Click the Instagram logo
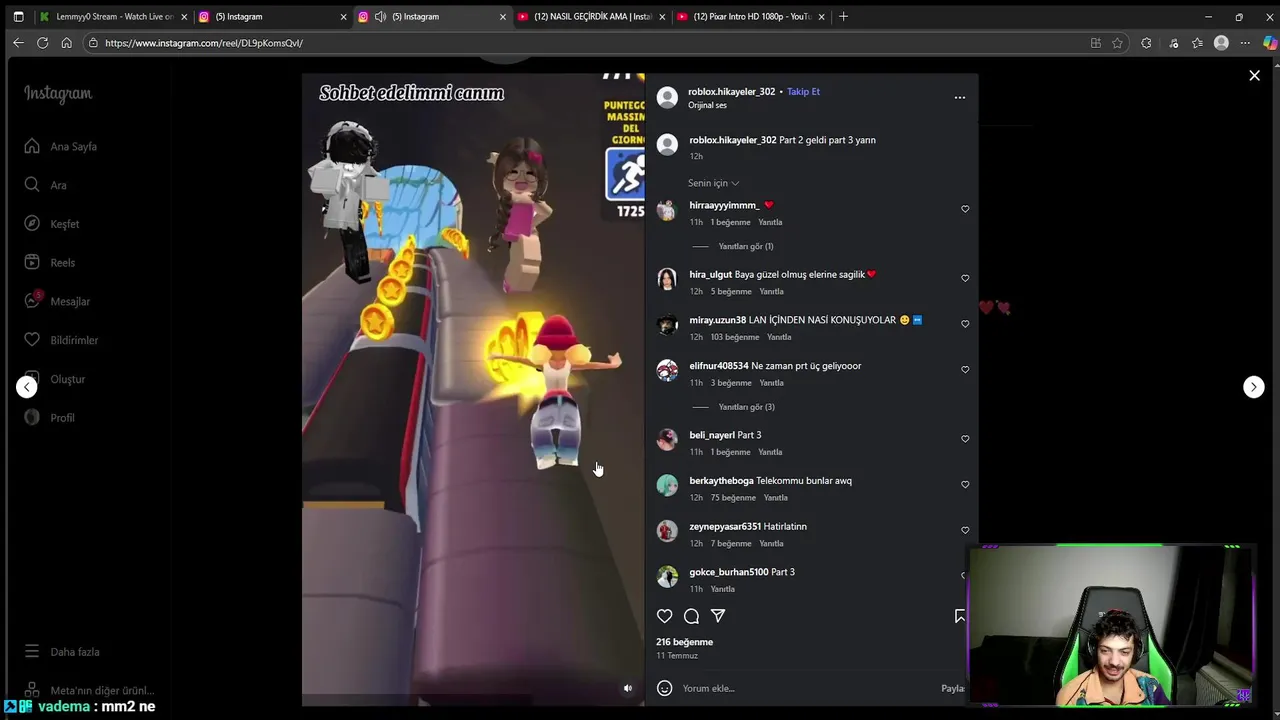1280x720 pixels. click(58, 93)
